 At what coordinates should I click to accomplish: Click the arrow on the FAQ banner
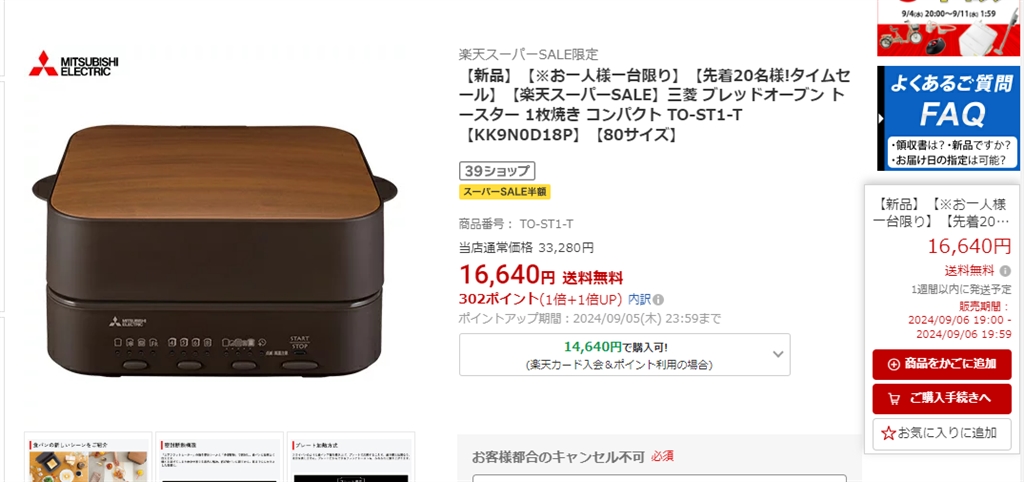(x=881, y=118)
